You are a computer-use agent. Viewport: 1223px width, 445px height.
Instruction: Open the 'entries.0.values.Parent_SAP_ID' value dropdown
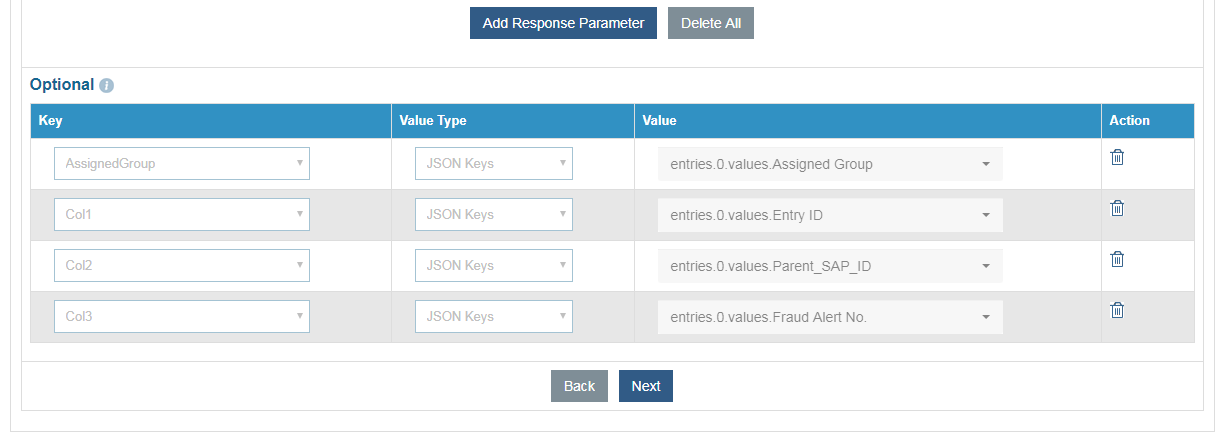point(830,267)
